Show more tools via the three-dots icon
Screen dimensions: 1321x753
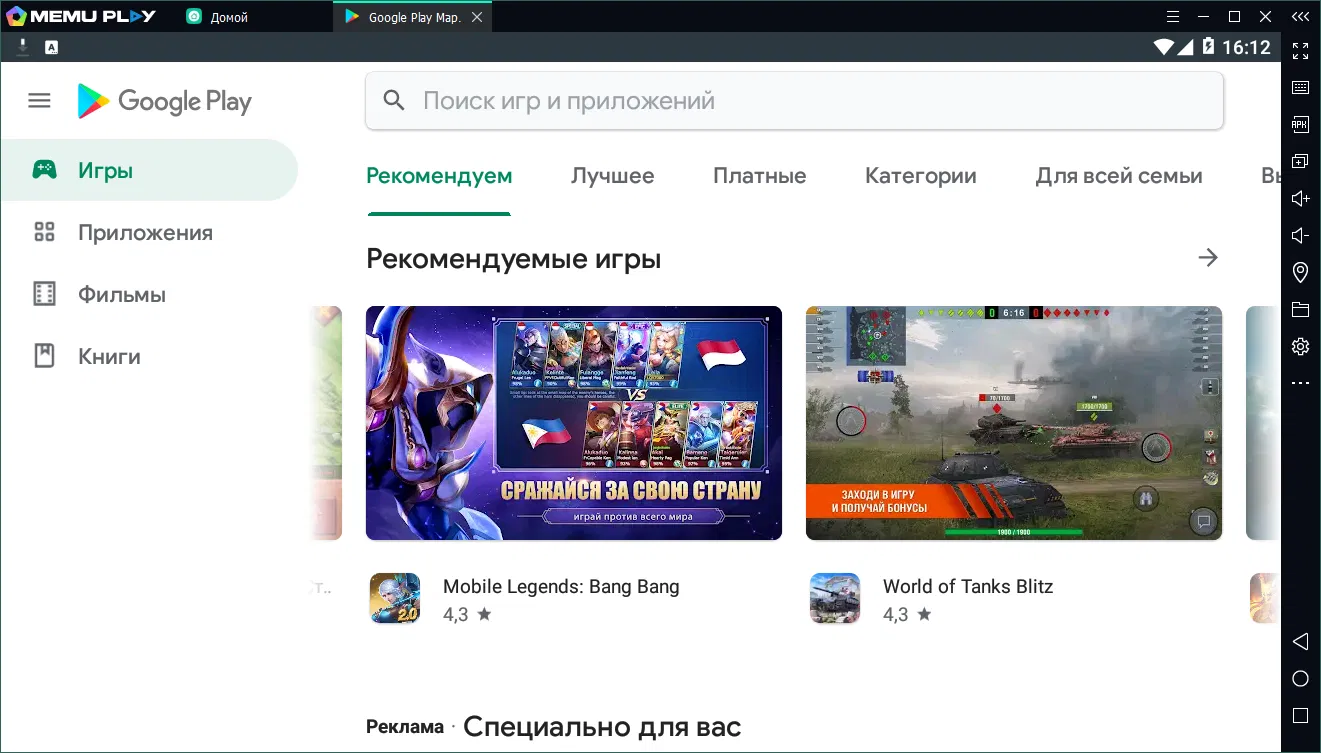pos(1300,383)
